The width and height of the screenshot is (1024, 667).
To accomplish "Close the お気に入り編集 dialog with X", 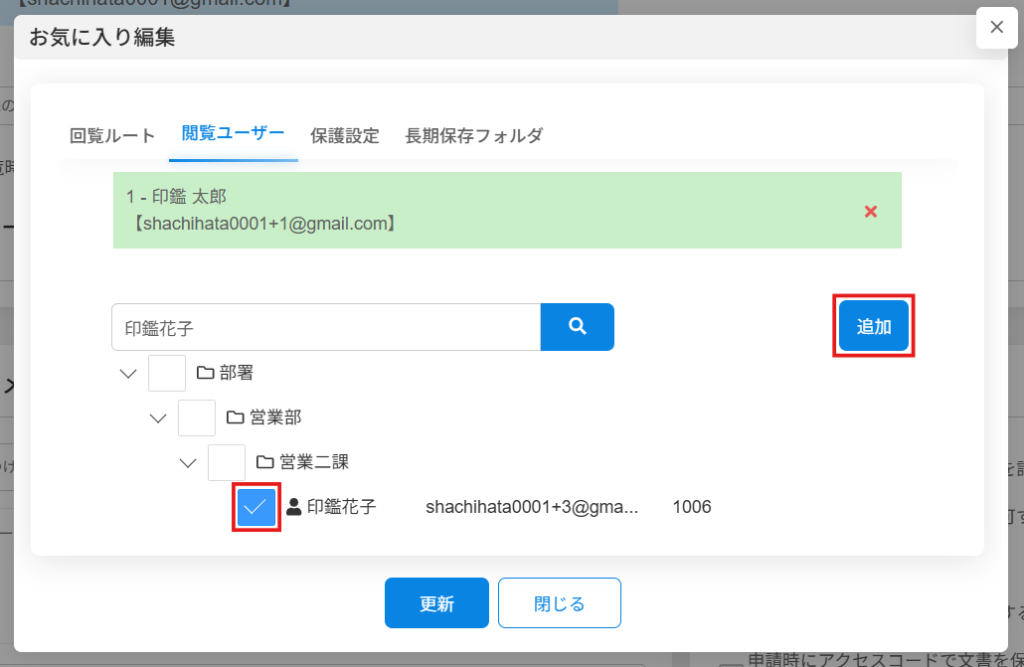I will pos(996,28).
